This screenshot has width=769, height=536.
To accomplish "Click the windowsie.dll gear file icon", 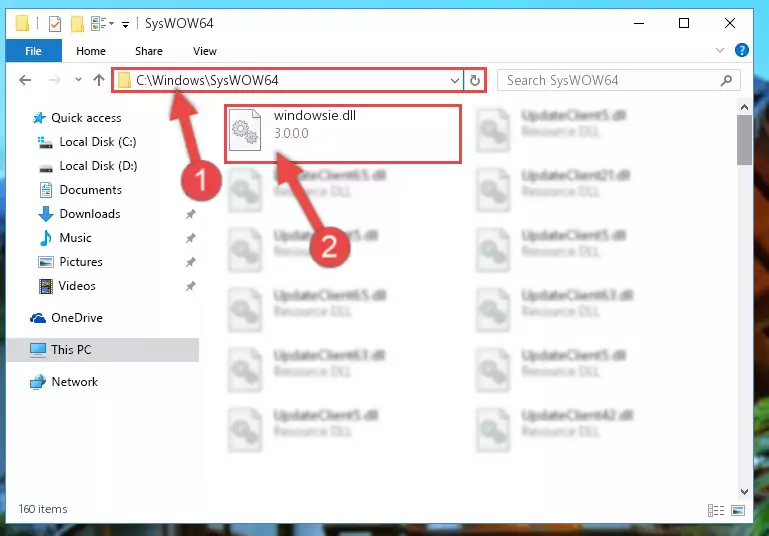I will pyautogui.click(x=245, y=130).
